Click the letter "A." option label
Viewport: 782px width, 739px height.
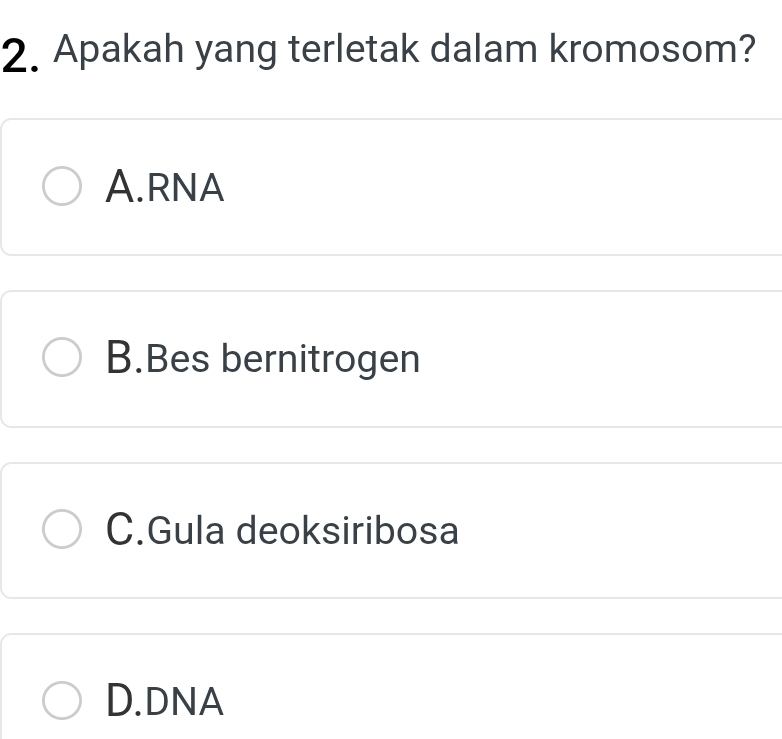pos(123,187)
